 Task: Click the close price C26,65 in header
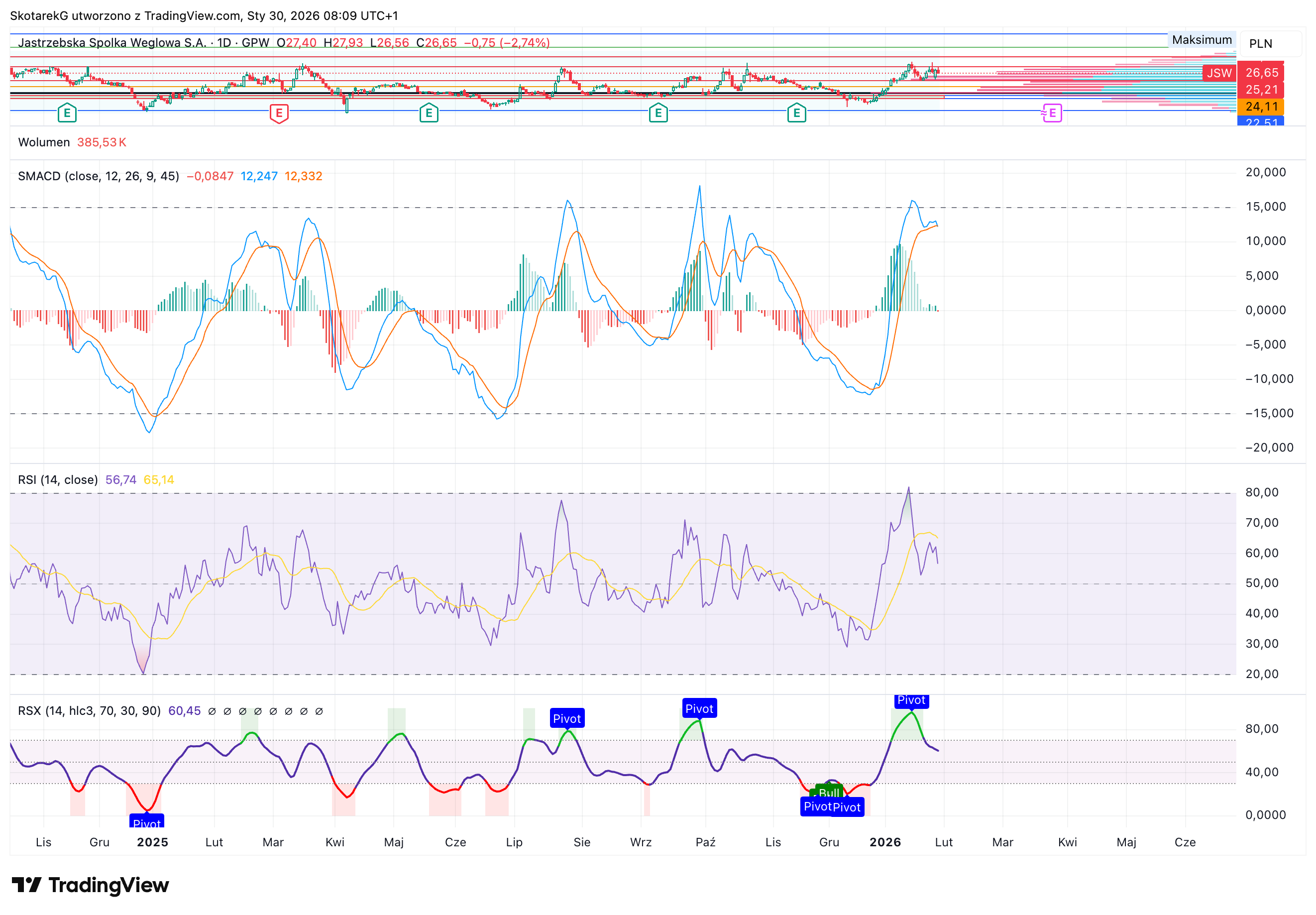(x=436, y=42)
